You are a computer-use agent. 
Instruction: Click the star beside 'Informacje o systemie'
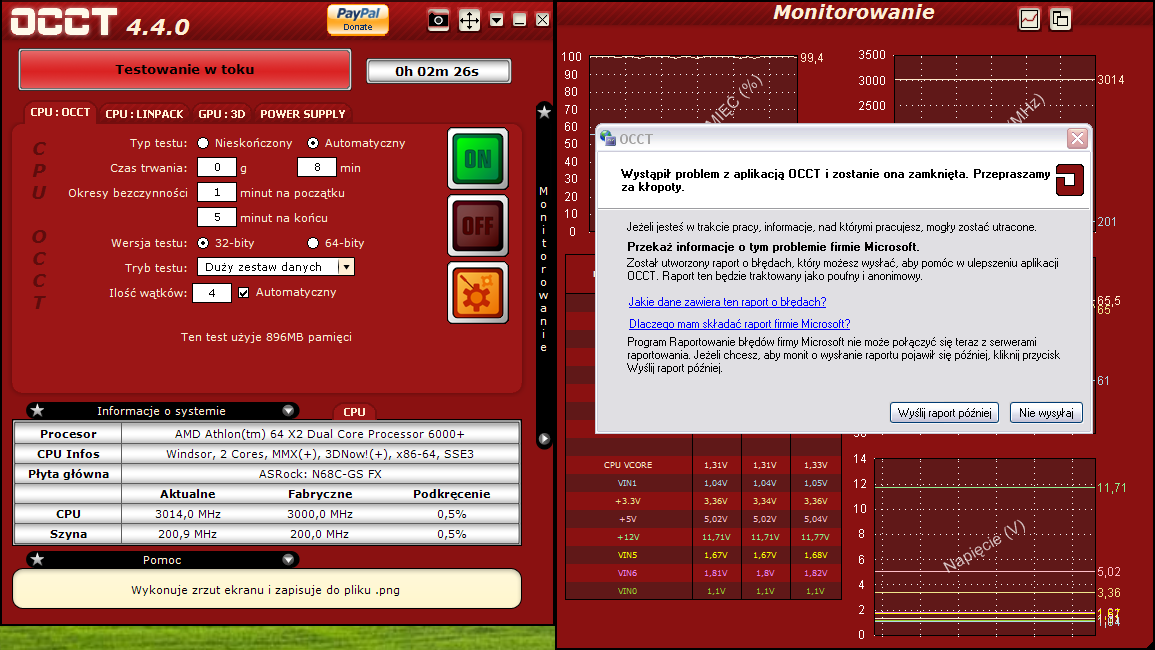38,410
